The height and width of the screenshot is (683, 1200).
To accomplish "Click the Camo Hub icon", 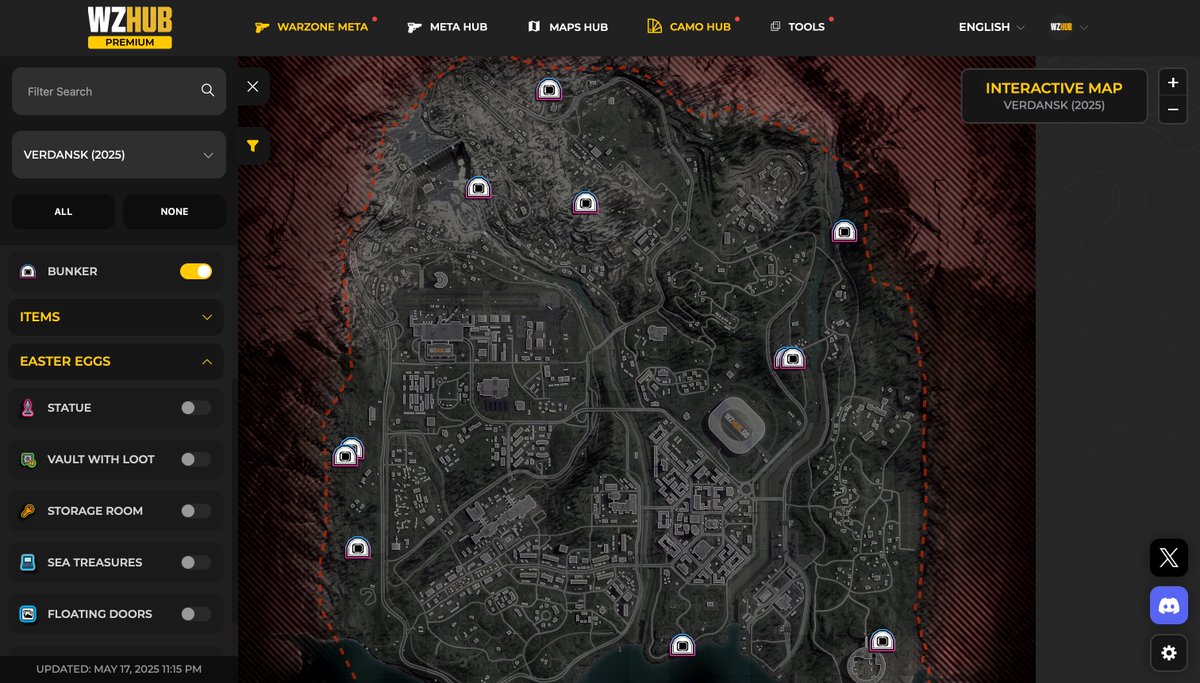I will (655, 27).
